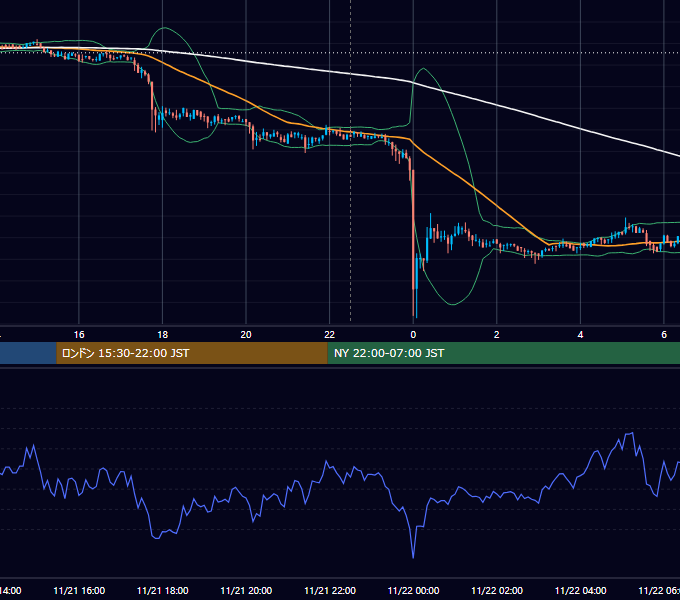
Task: Click the 11/21 20:00 date label
Action: point(246,590)
